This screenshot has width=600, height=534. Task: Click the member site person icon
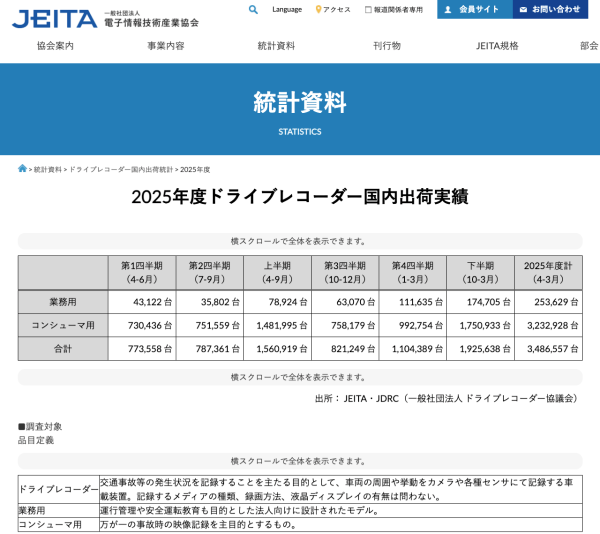[x=448, y=10]
